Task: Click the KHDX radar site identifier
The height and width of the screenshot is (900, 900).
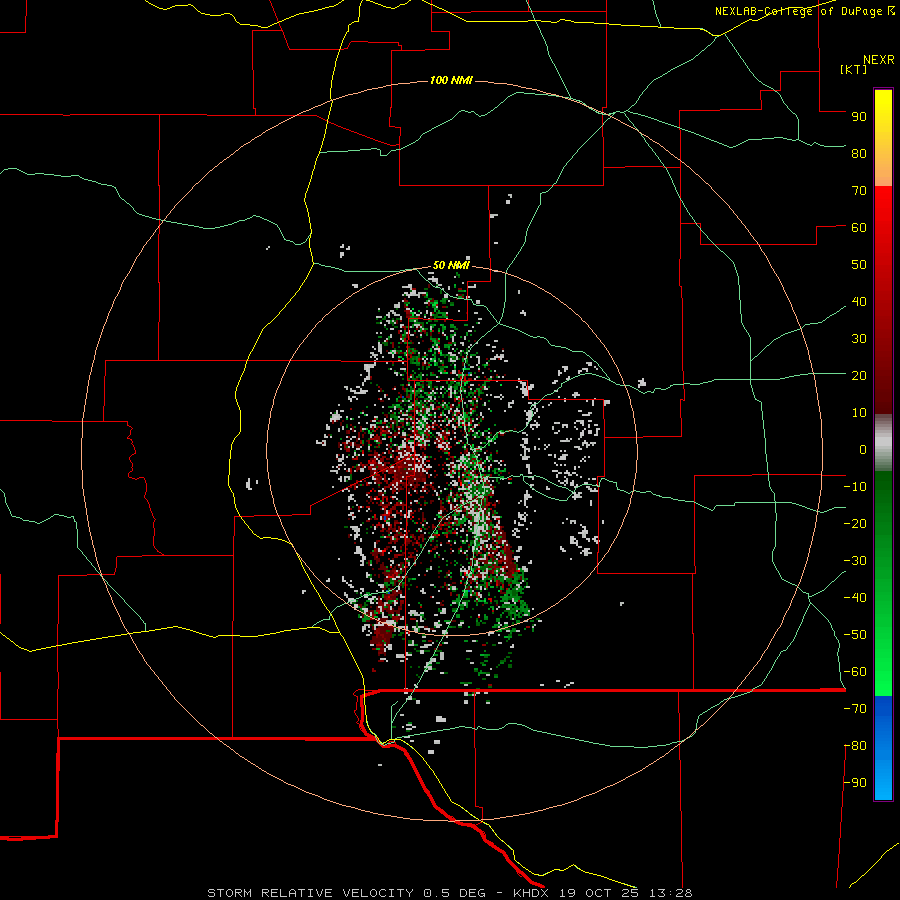Action: [533, 893]
